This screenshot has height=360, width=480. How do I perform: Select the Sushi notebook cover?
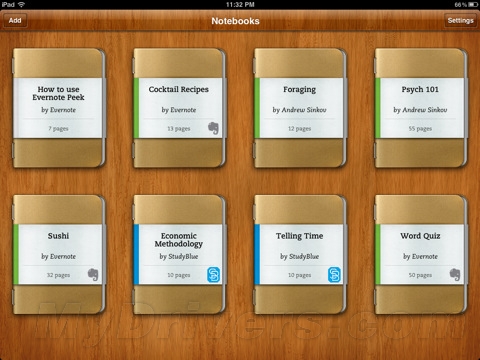(x=59, y=255)
